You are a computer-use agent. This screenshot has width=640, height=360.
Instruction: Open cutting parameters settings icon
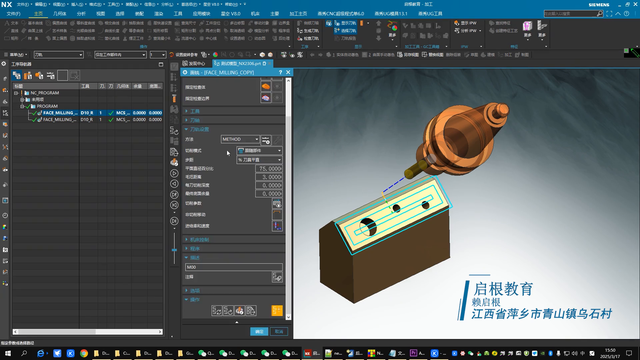[x=277, y=203]
